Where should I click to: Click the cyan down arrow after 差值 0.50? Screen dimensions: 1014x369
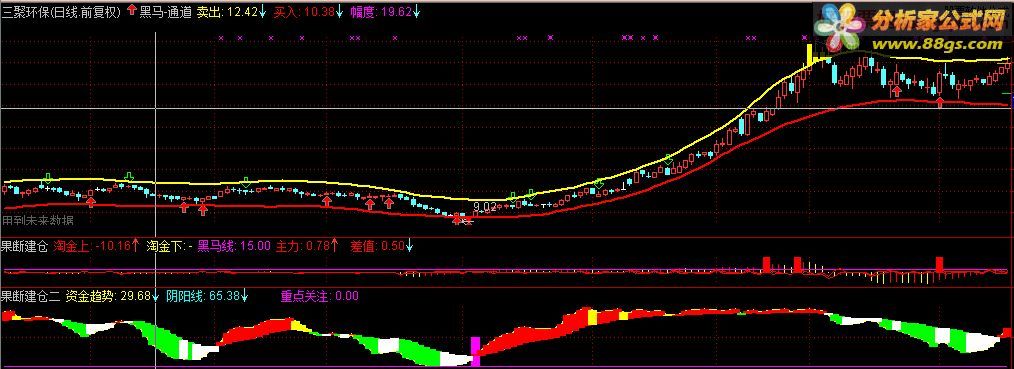point(409,246)
